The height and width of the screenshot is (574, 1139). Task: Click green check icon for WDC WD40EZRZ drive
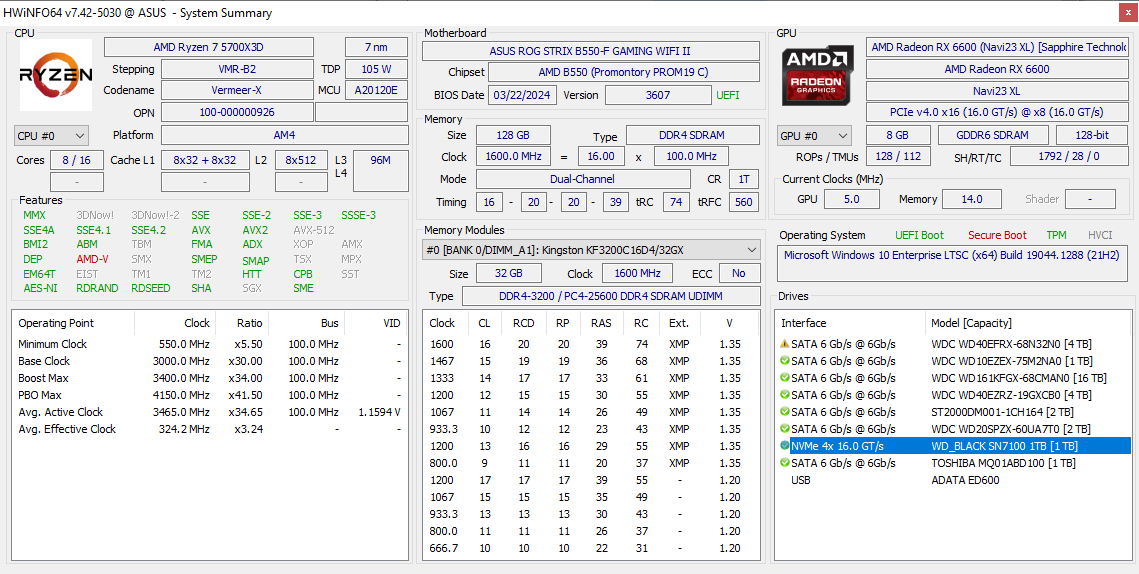tap(785, 395)
